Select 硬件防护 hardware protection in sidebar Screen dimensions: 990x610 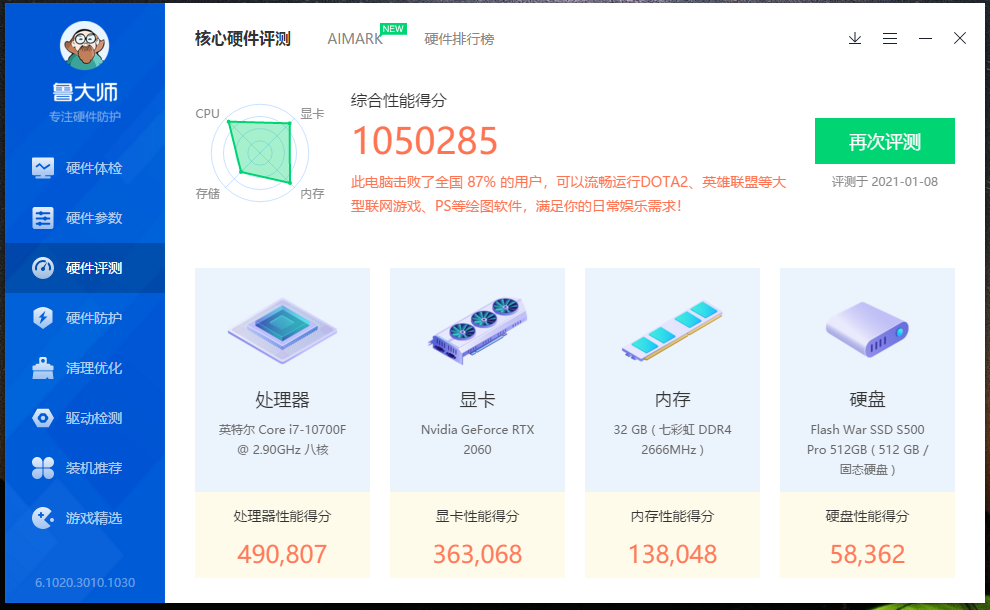click(85, 318)
